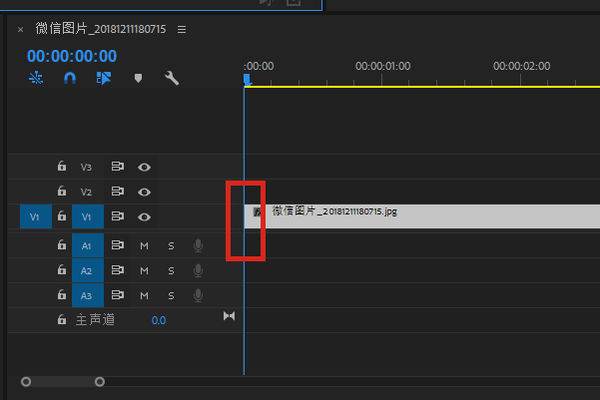Image resolution: width=600 pixels, height=400 pixels.
Task: Click the 00:00:00:00 playhead timecode
Action: coord(72,56)
